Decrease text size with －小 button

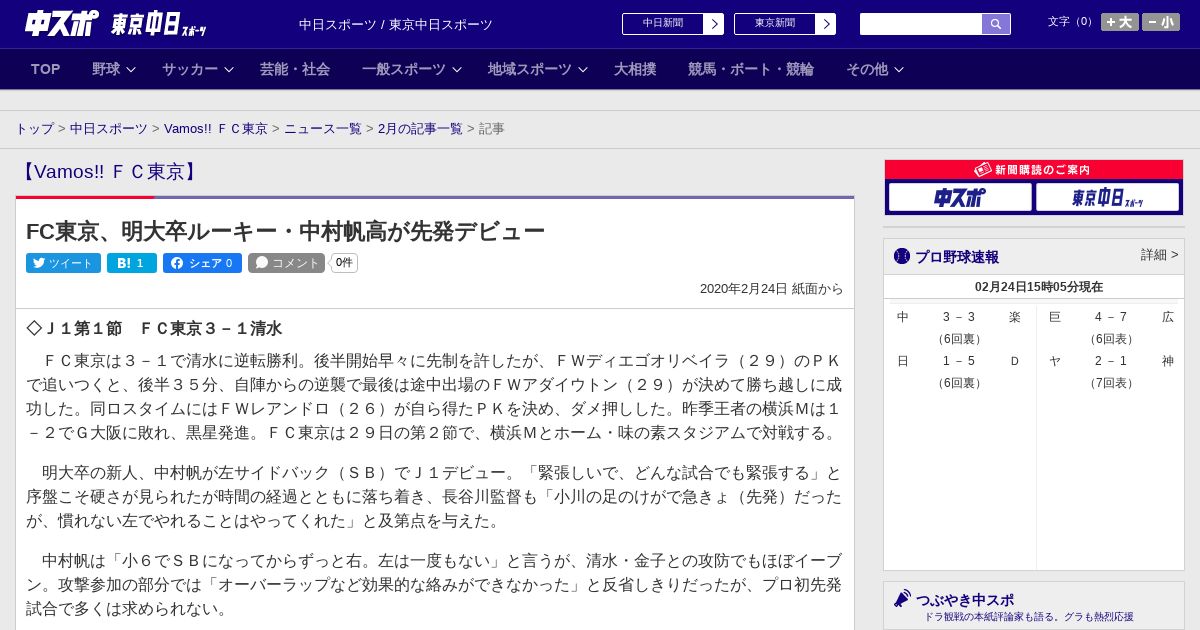coord(1161,22)
